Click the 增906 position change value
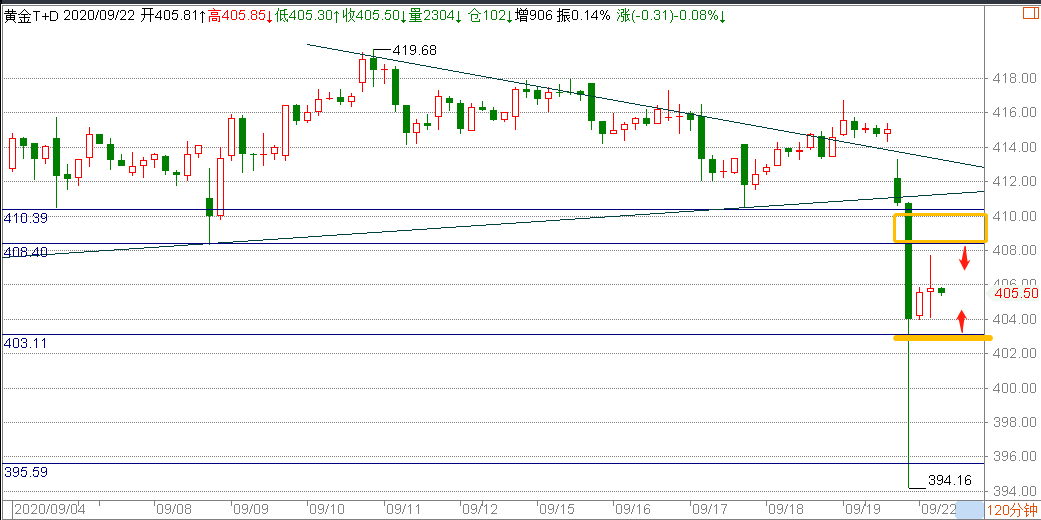 pyautogui.click(x=533, y=15)
